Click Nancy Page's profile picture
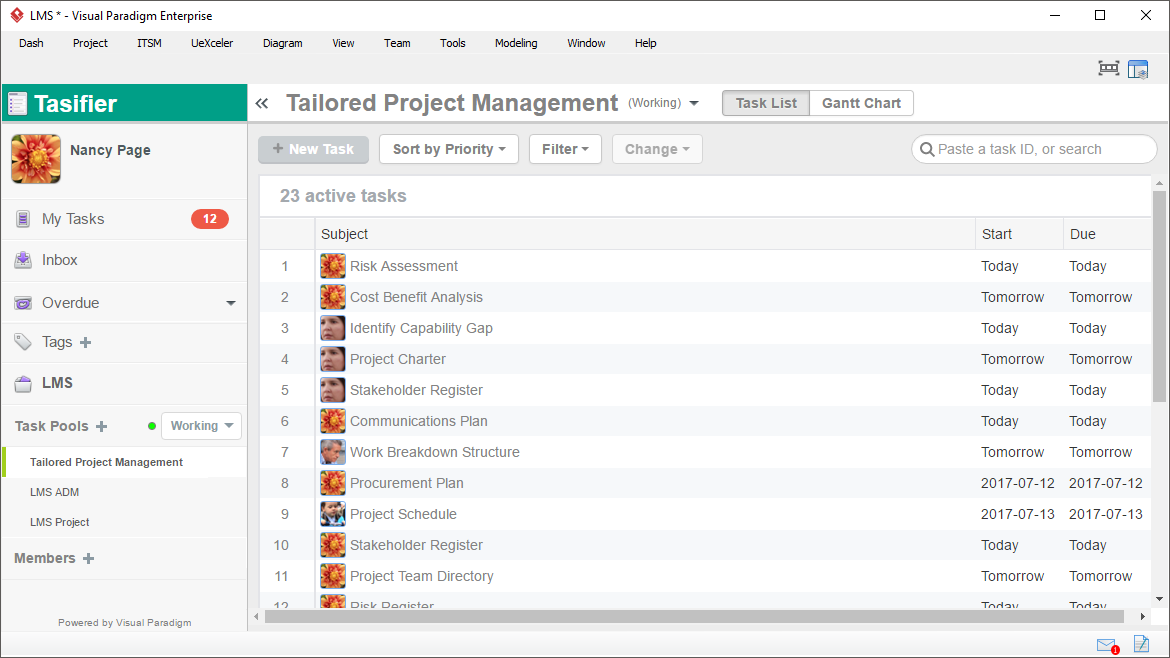 click(x=36, y=159)
